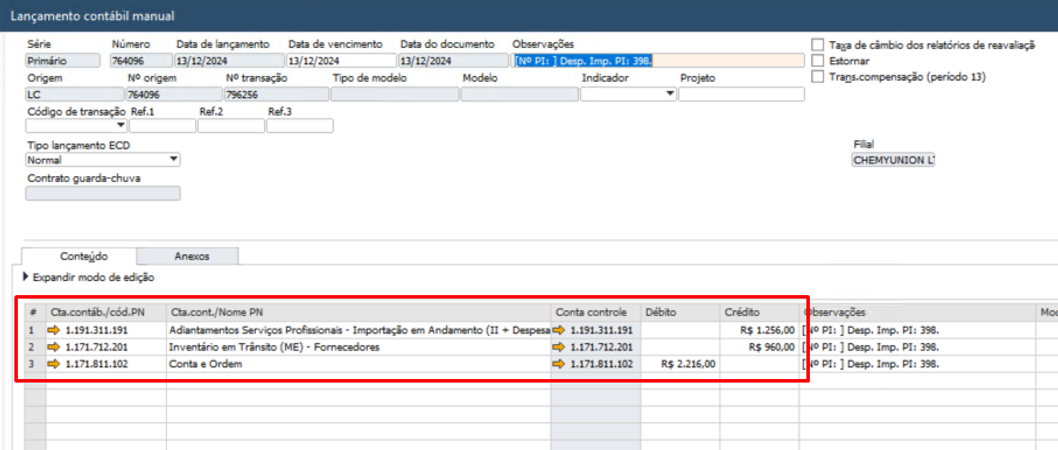
Task: Click the Ref.1 input field
Action: (x=163, y=125)
